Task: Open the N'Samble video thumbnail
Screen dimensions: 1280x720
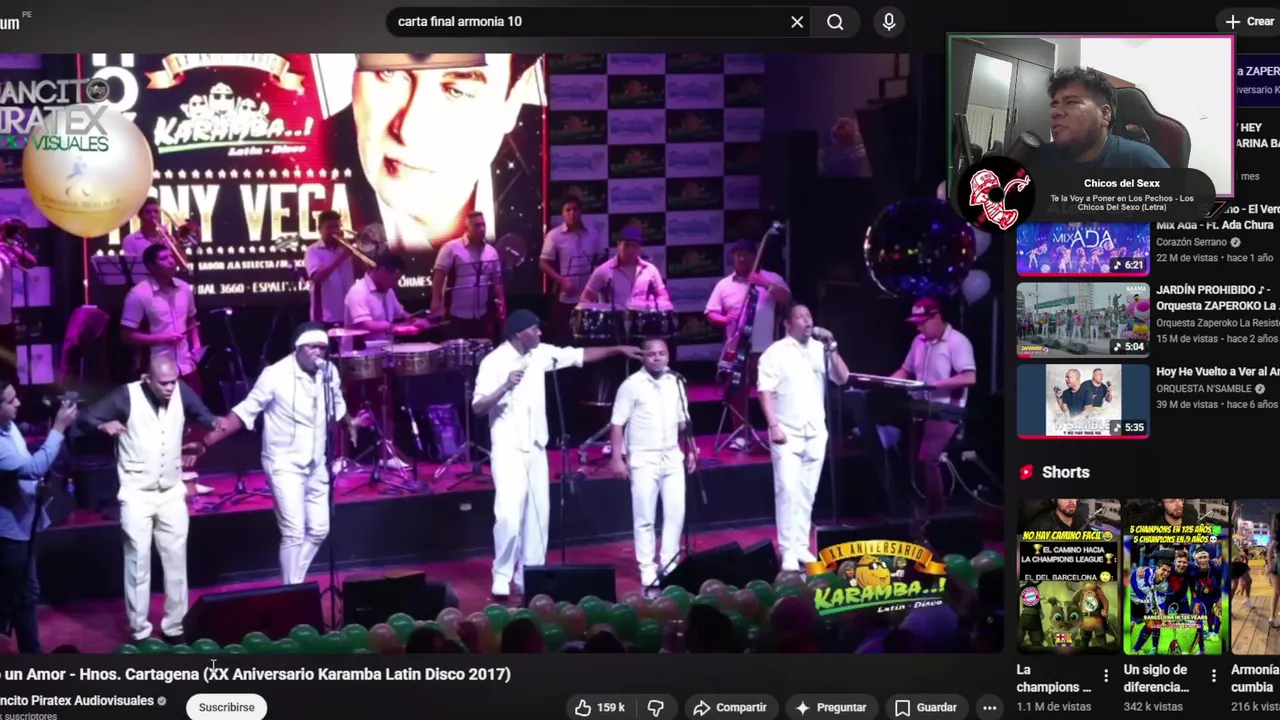Action: (1083, 401)
